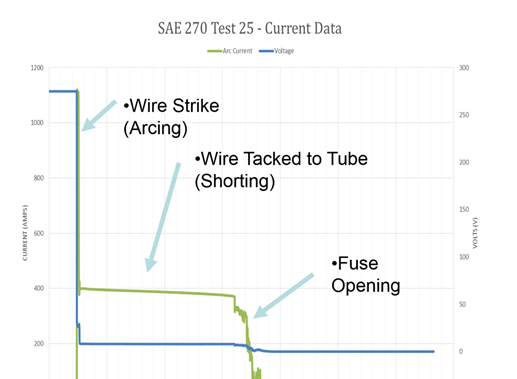Click the 150 tick label on right axis
Screen dimensions: 517x379
(x=464, y=209)
